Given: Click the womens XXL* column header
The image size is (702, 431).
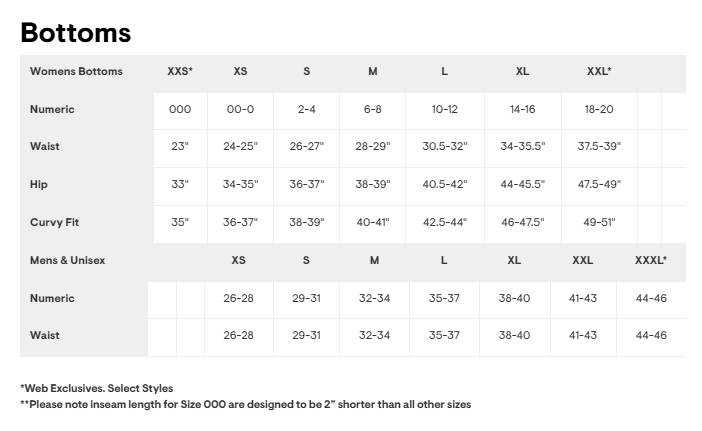Looking at the screenshot, I should click(x=599, y=72).
